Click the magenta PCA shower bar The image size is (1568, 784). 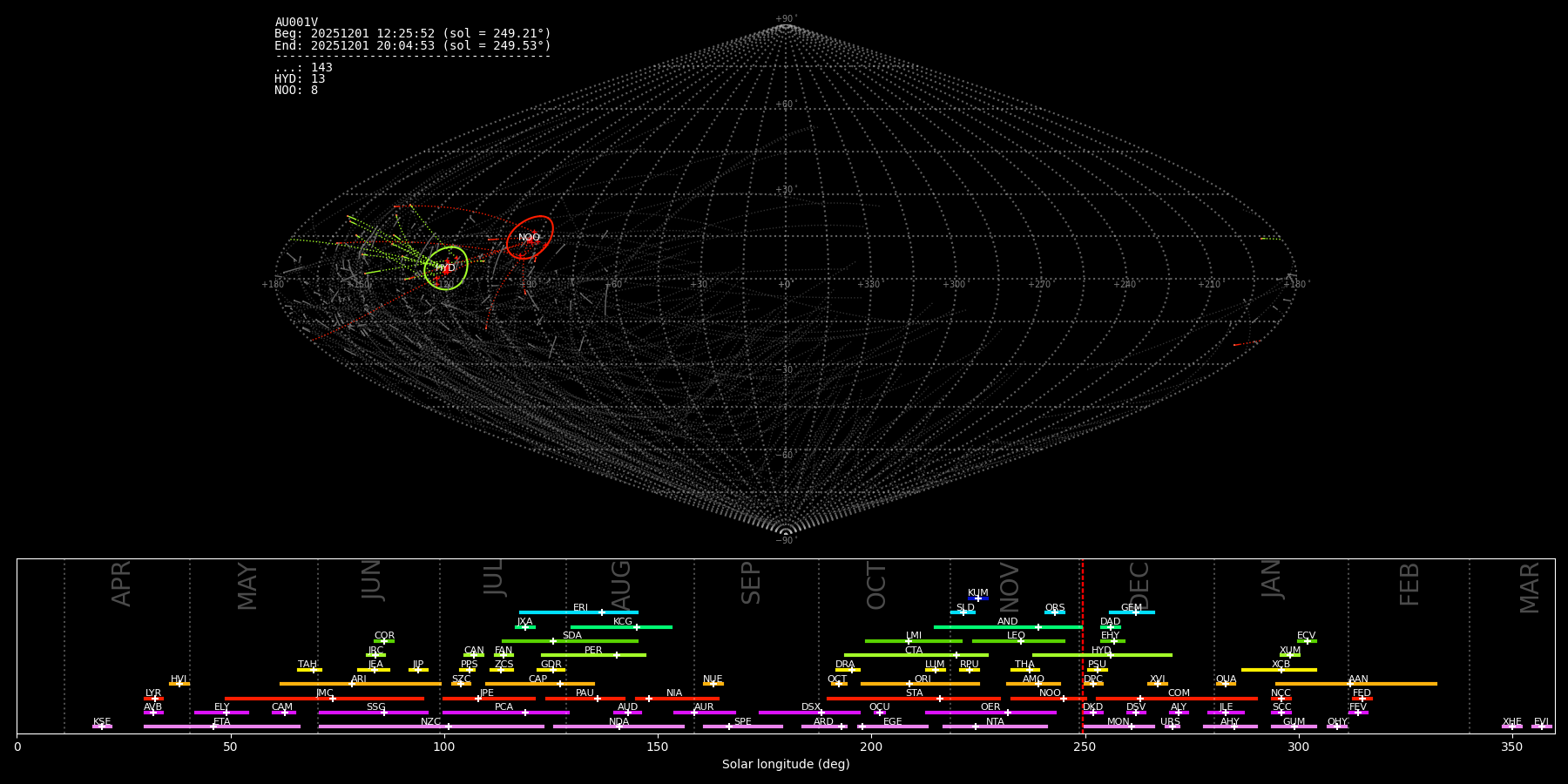pos(506,713)
